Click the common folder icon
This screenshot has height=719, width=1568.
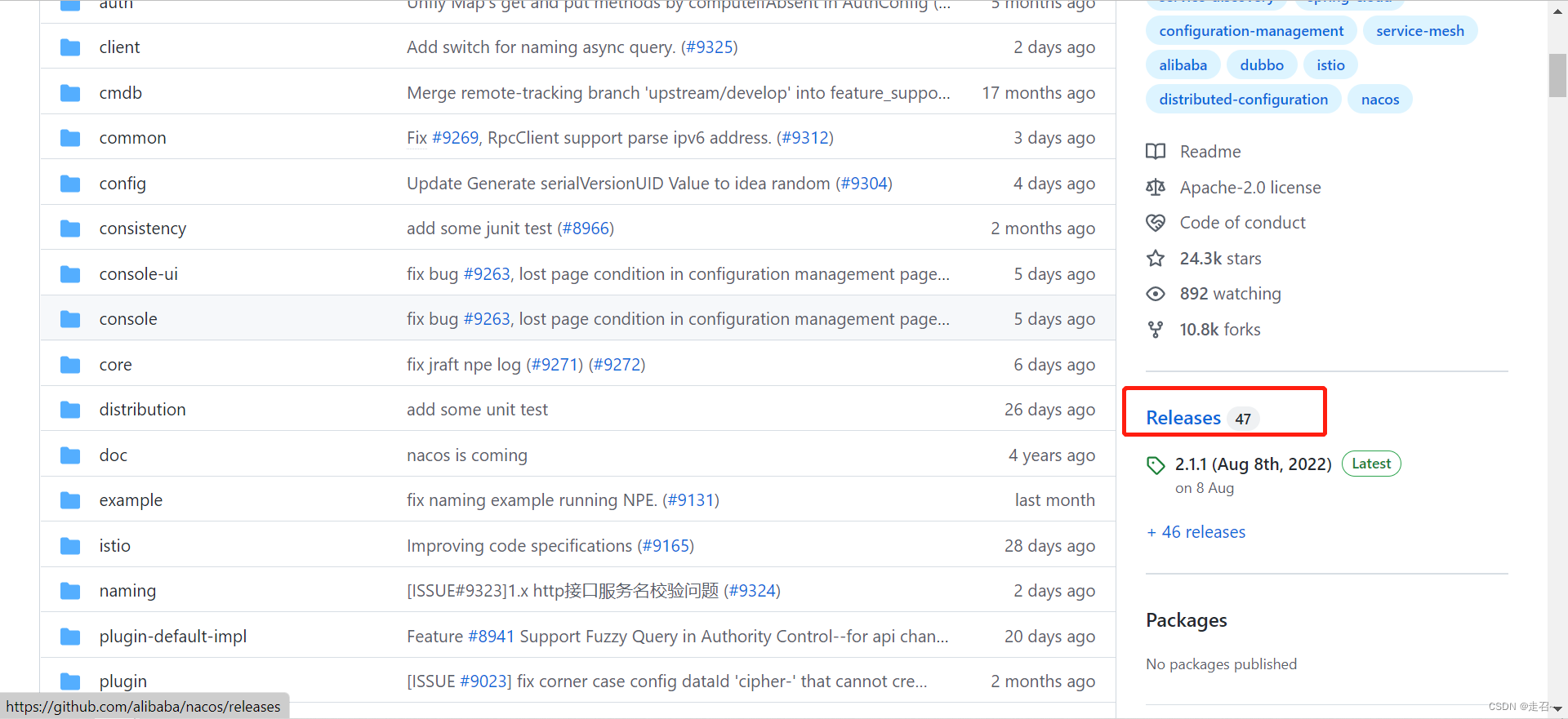click(x=70, y=138)
